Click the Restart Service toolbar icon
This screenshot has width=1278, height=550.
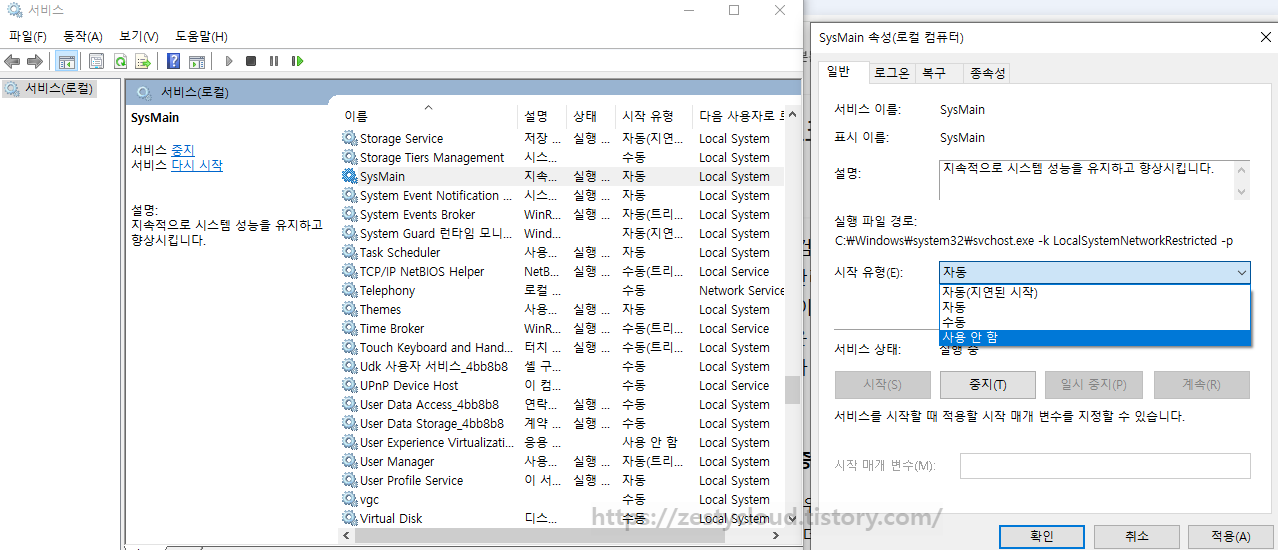coord(297,61)
